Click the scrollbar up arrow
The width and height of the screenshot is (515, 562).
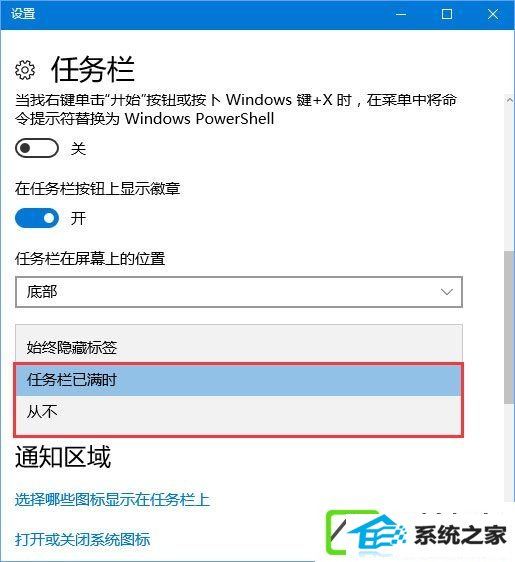coord(509,101)
